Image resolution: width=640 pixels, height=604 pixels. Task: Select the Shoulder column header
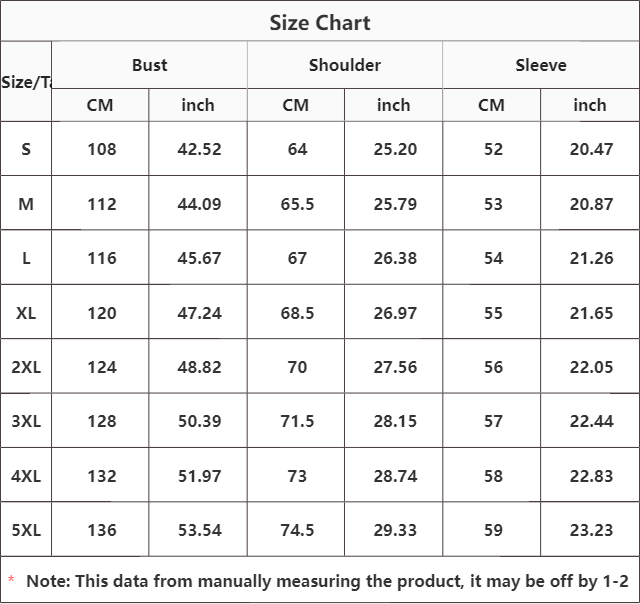tap(344, 65)
